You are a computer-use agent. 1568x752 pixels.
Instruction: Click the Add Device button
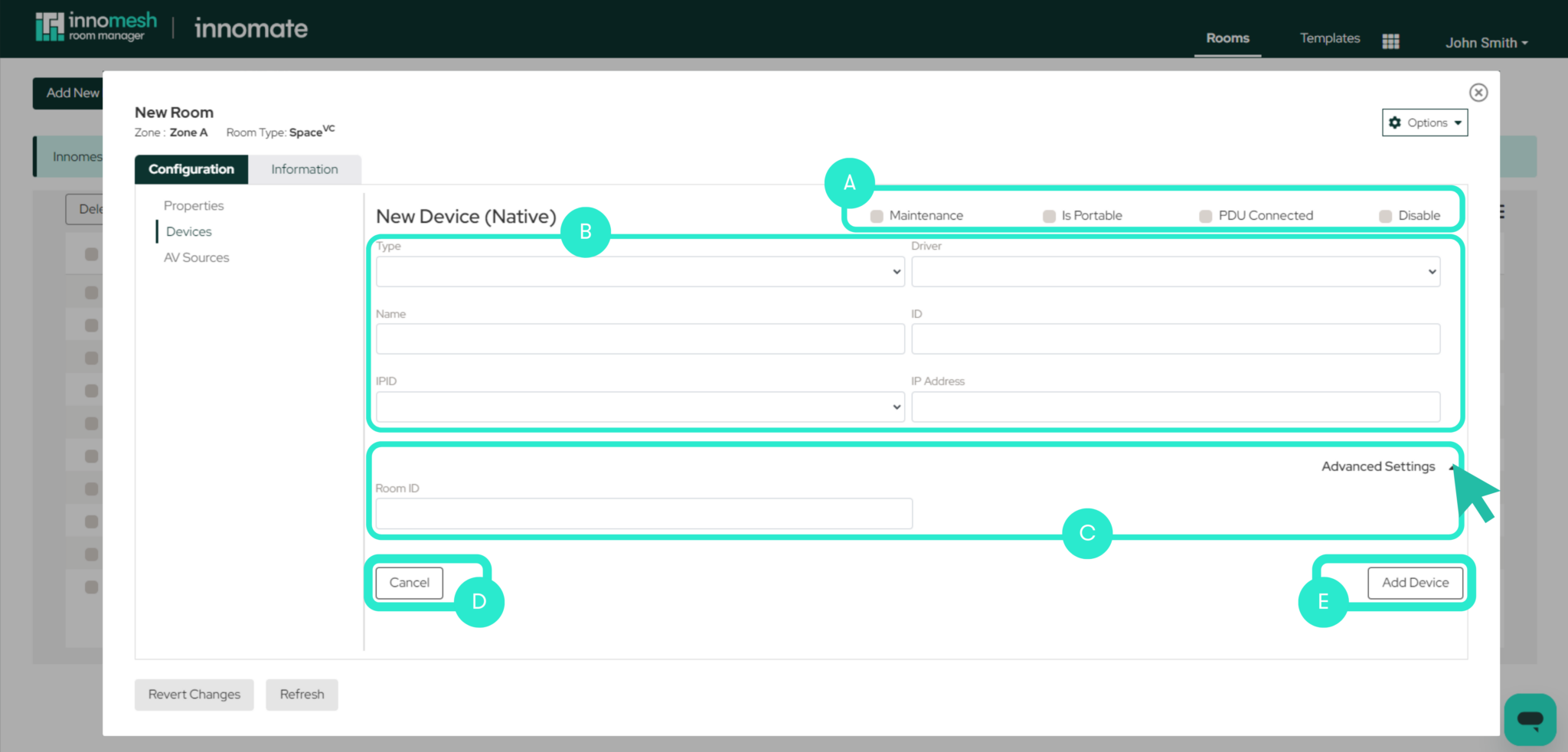pyautogui.click(x=1415, y=582)
